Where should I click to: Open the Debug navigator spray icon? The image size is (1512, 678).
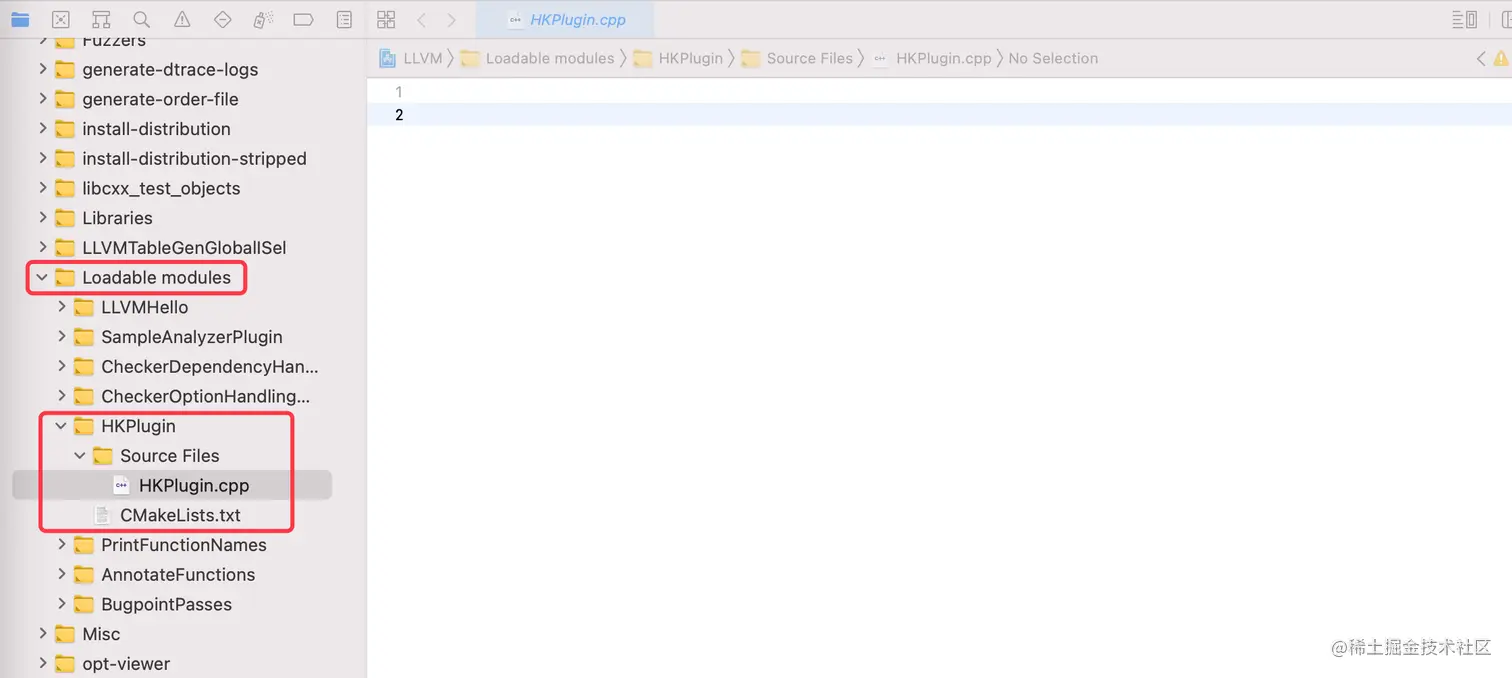point(263,19)
